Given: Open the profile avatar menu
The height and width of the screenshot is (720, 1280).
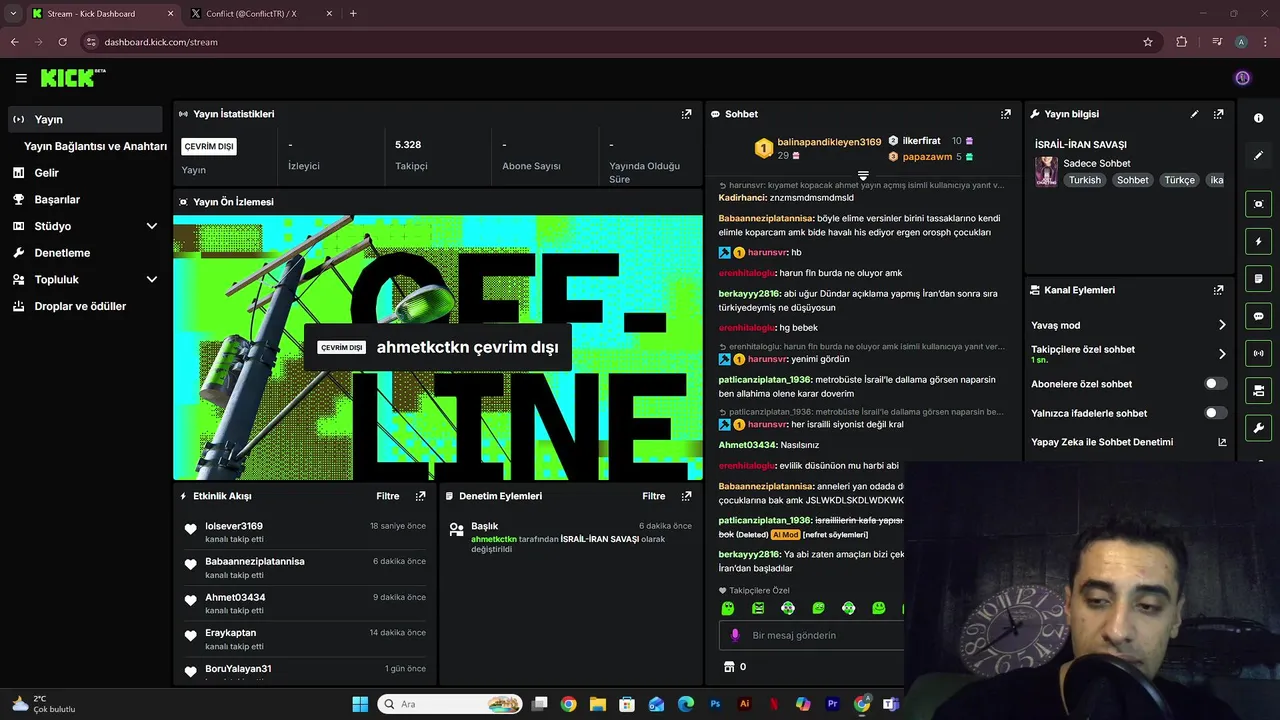Looking at the screenshot, I should pyautogui.click(x=1242, y=78).
